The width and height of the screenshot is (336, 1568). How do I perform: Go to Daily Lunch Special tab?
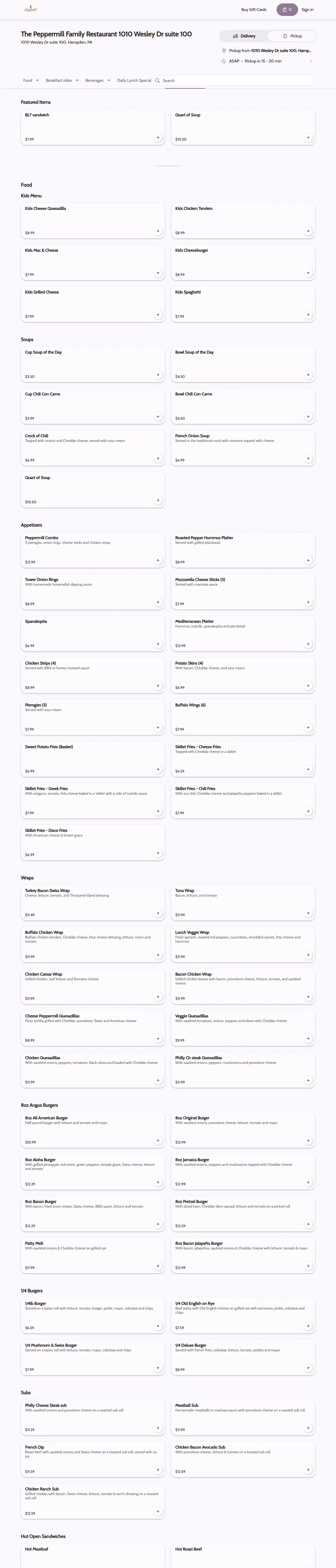pos(134,80)
